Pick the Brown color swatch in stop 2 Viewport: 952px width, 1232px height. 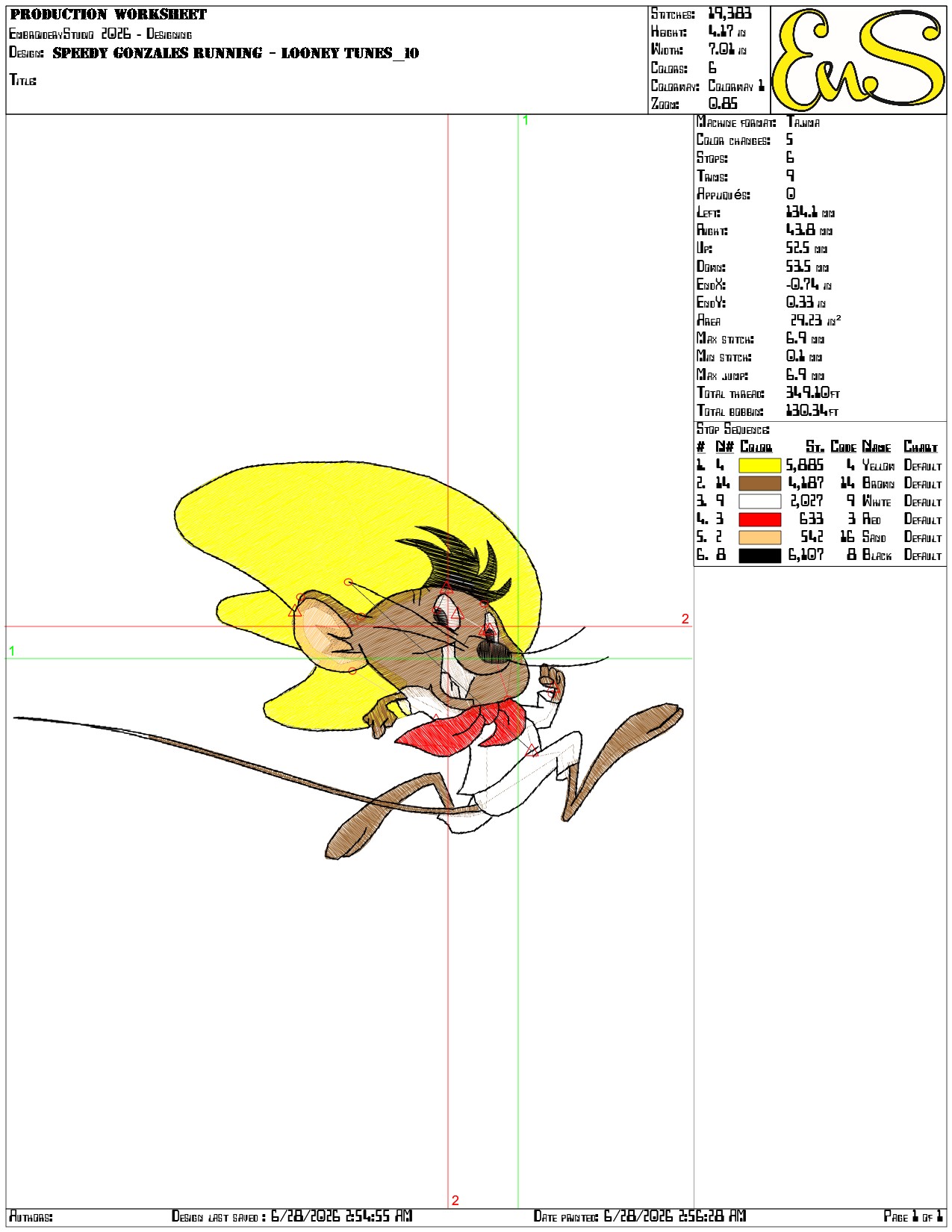(759, 483)
